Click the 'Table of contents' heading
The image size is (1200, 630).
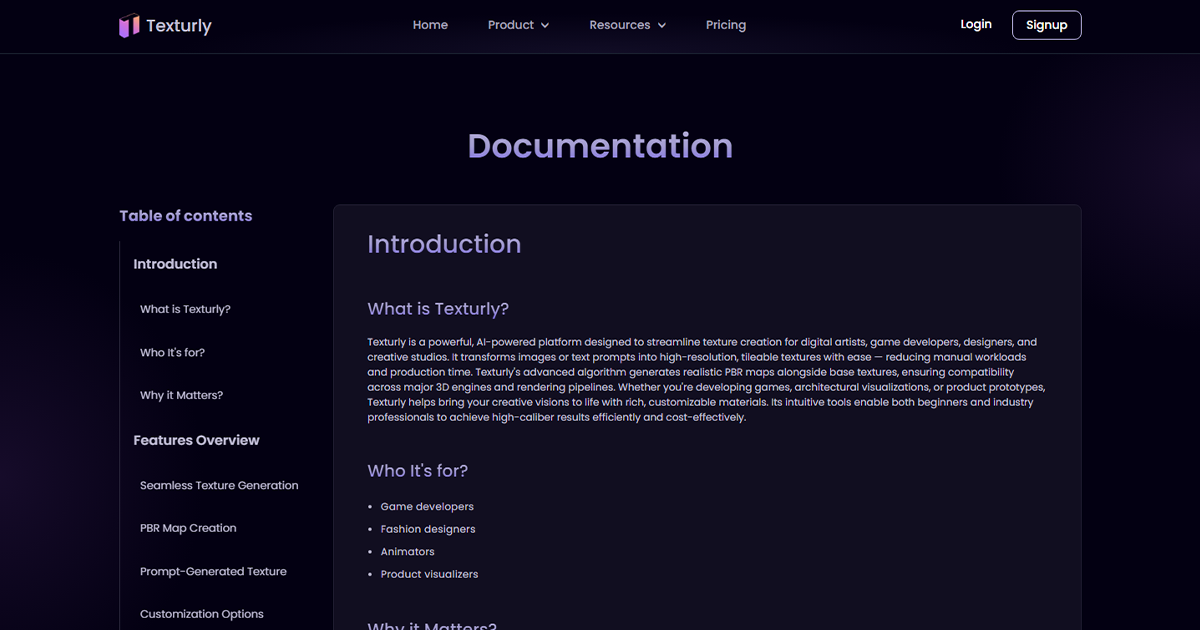[186, 216]
